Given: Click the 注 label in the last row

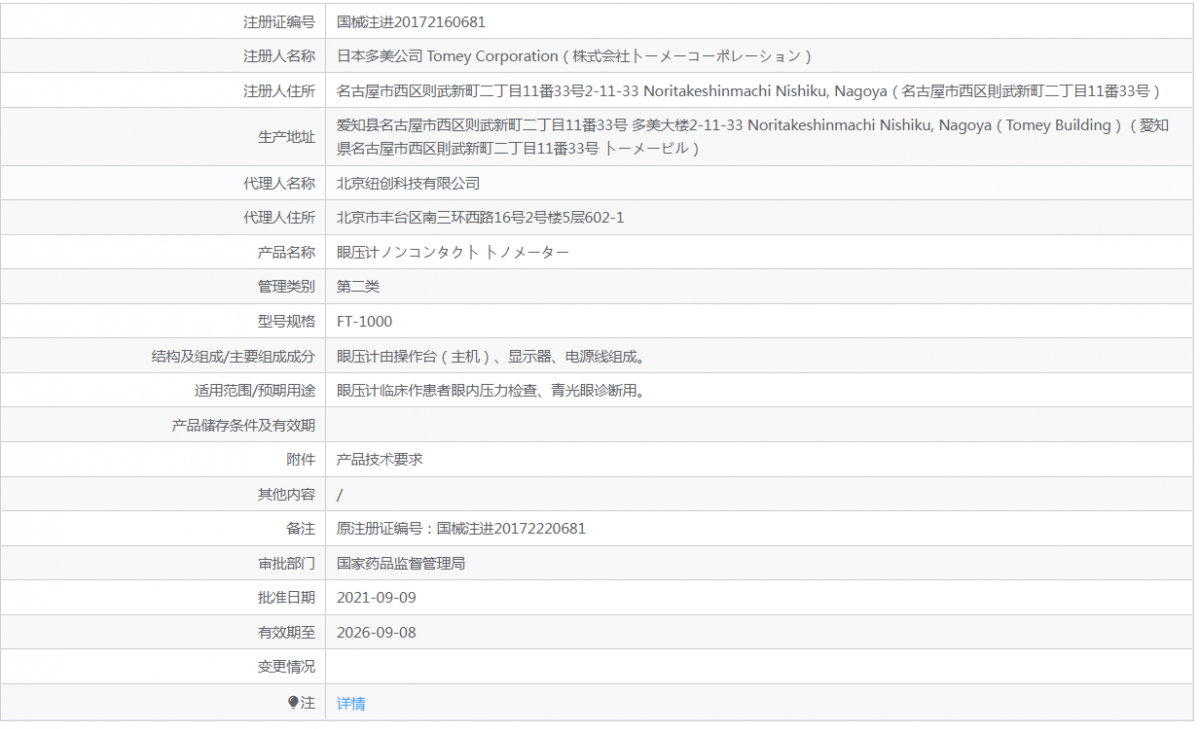Looking at the screenshot, I should point(308,703).
